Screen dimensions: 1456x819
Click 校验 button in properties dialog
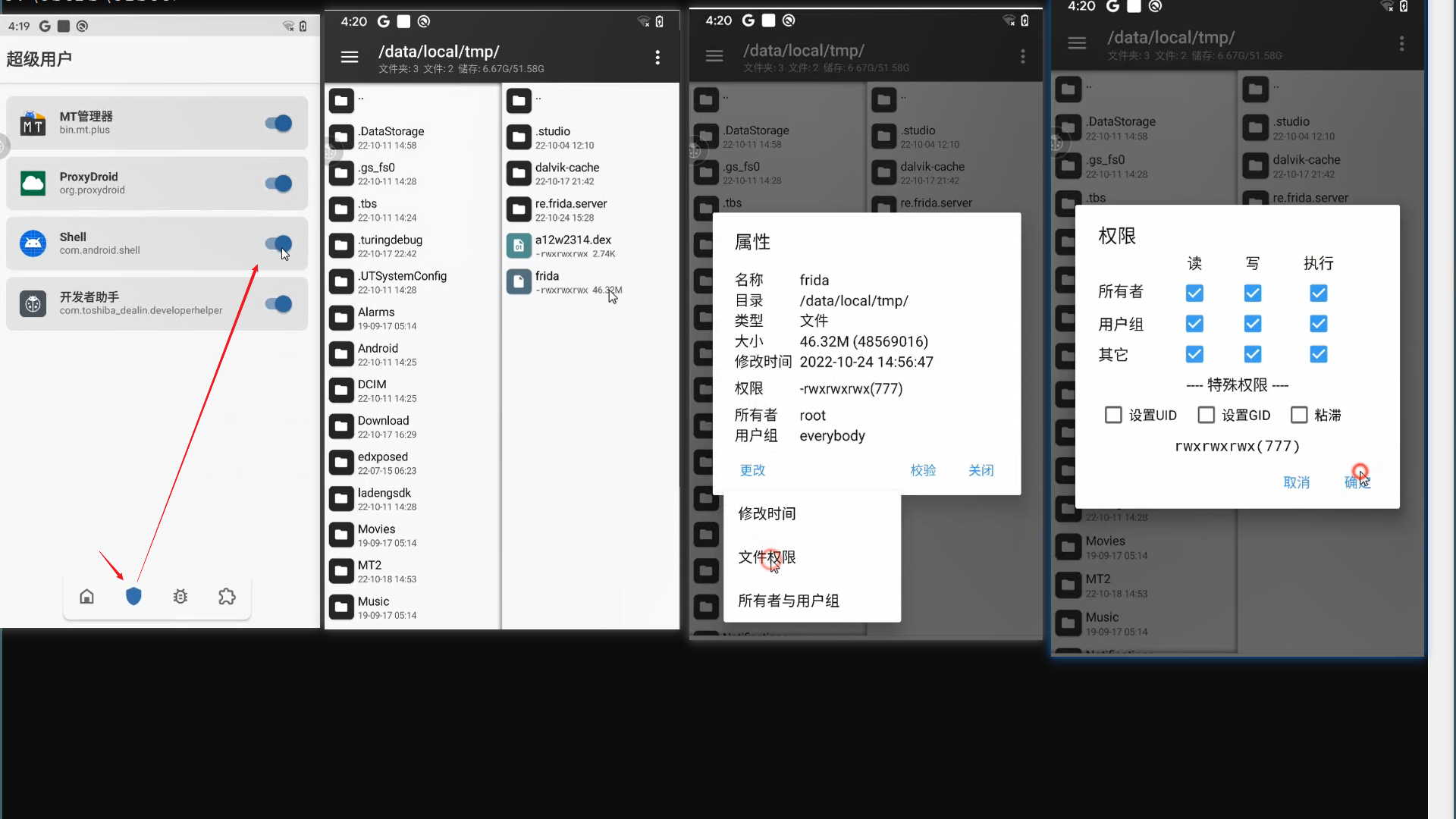[923, 470]
